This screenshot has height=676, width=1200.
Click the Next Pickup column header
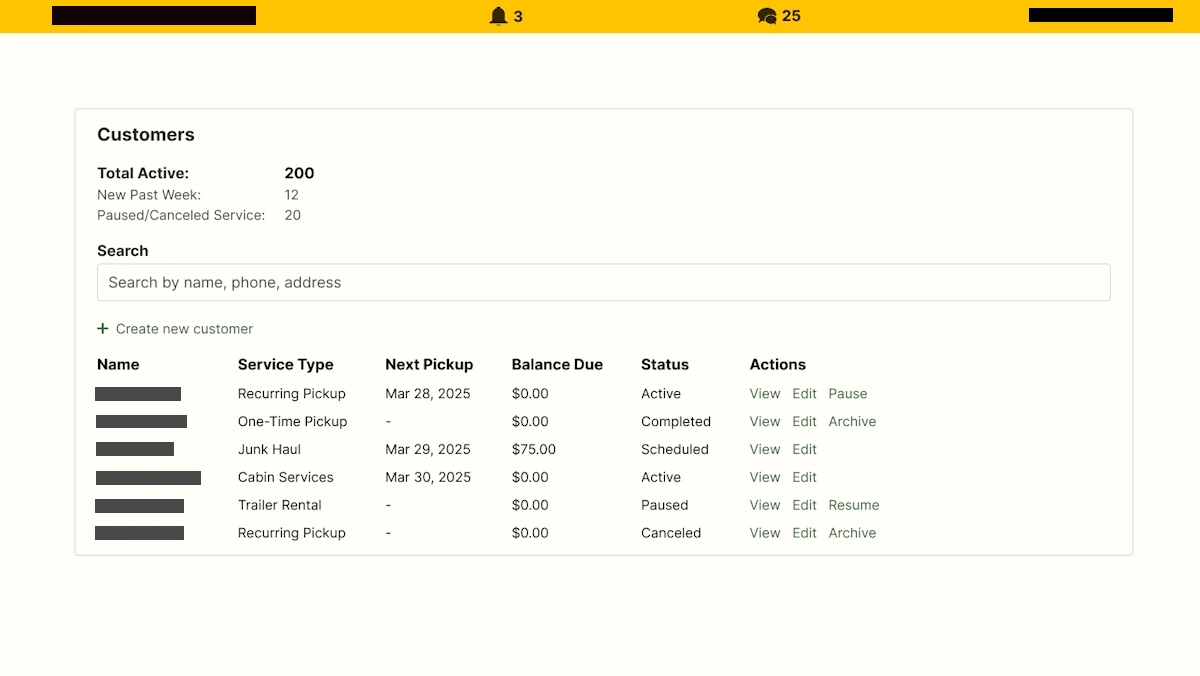[x=429, y=365]
